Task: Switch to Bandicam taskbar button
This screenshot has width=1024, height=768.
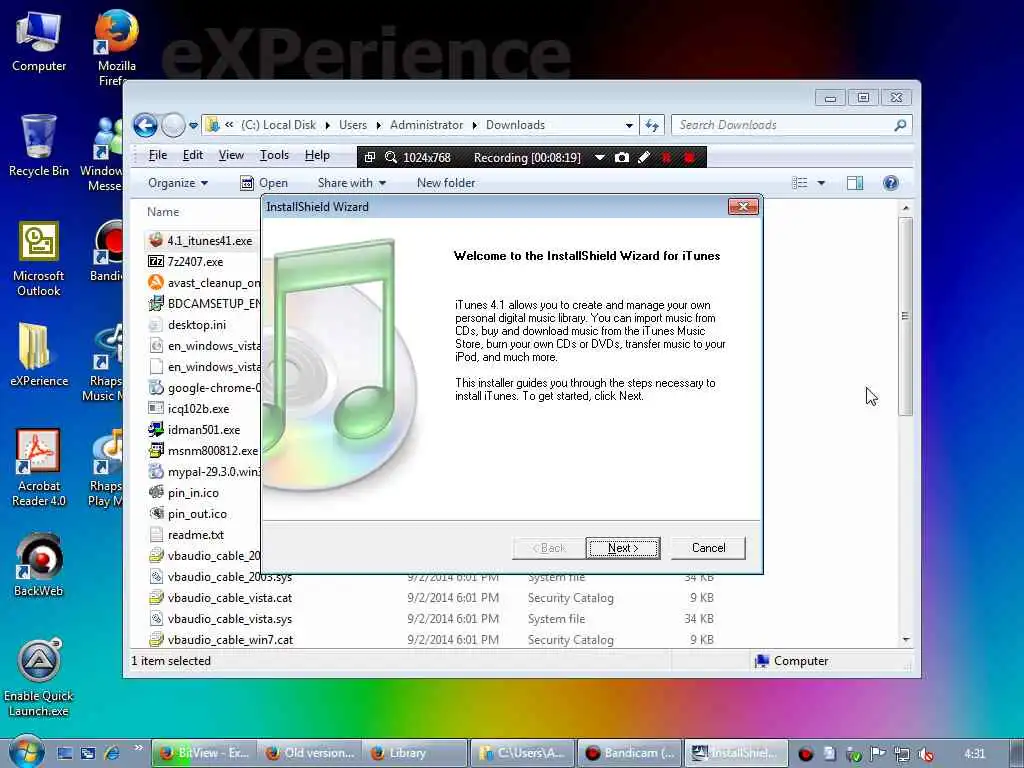Action: pos(630,753)
